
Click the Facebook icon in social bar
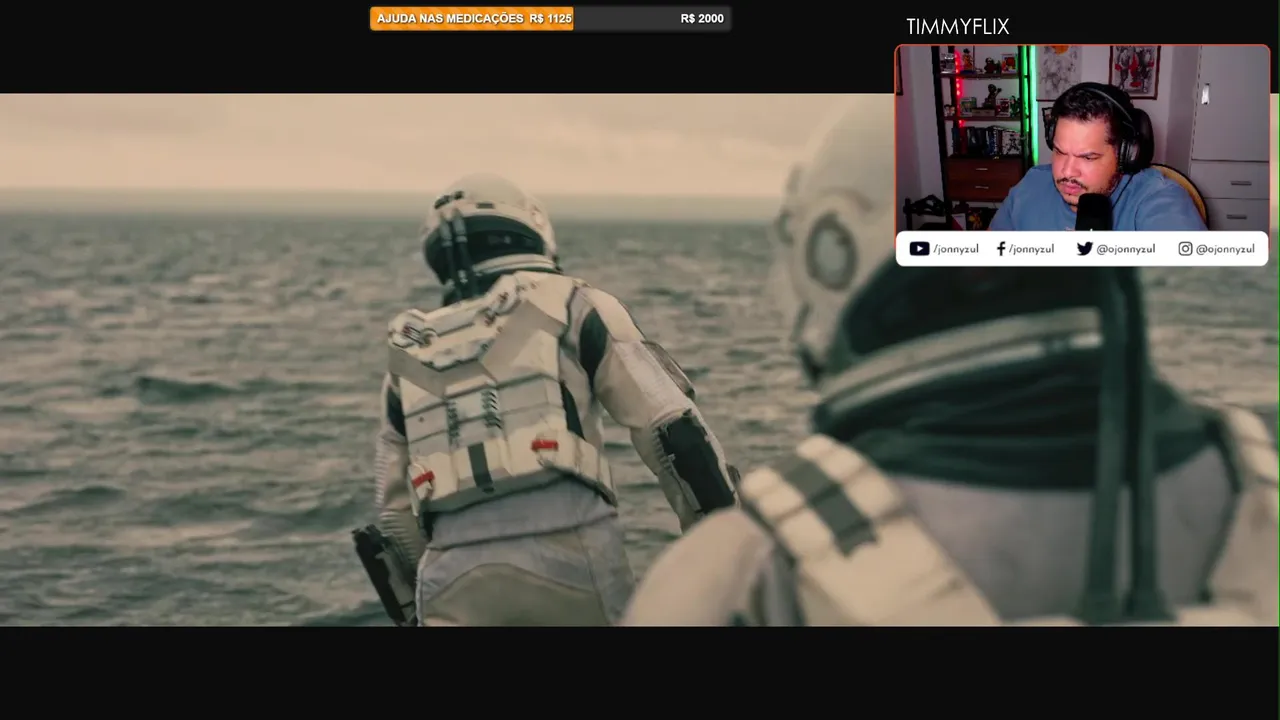point(1000,249)
